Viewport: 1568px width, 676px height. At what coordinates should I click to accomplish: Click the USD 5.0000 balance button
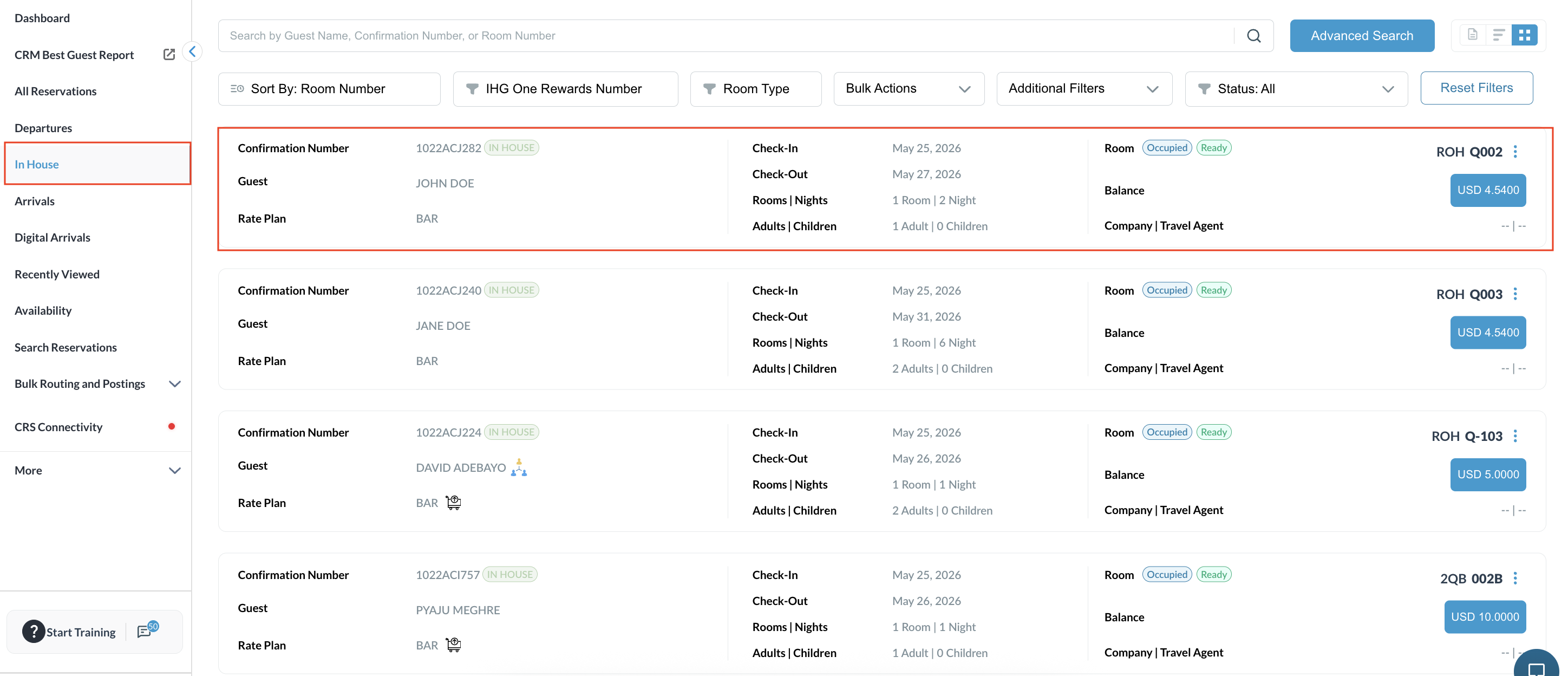click(x=1488, y=474)
